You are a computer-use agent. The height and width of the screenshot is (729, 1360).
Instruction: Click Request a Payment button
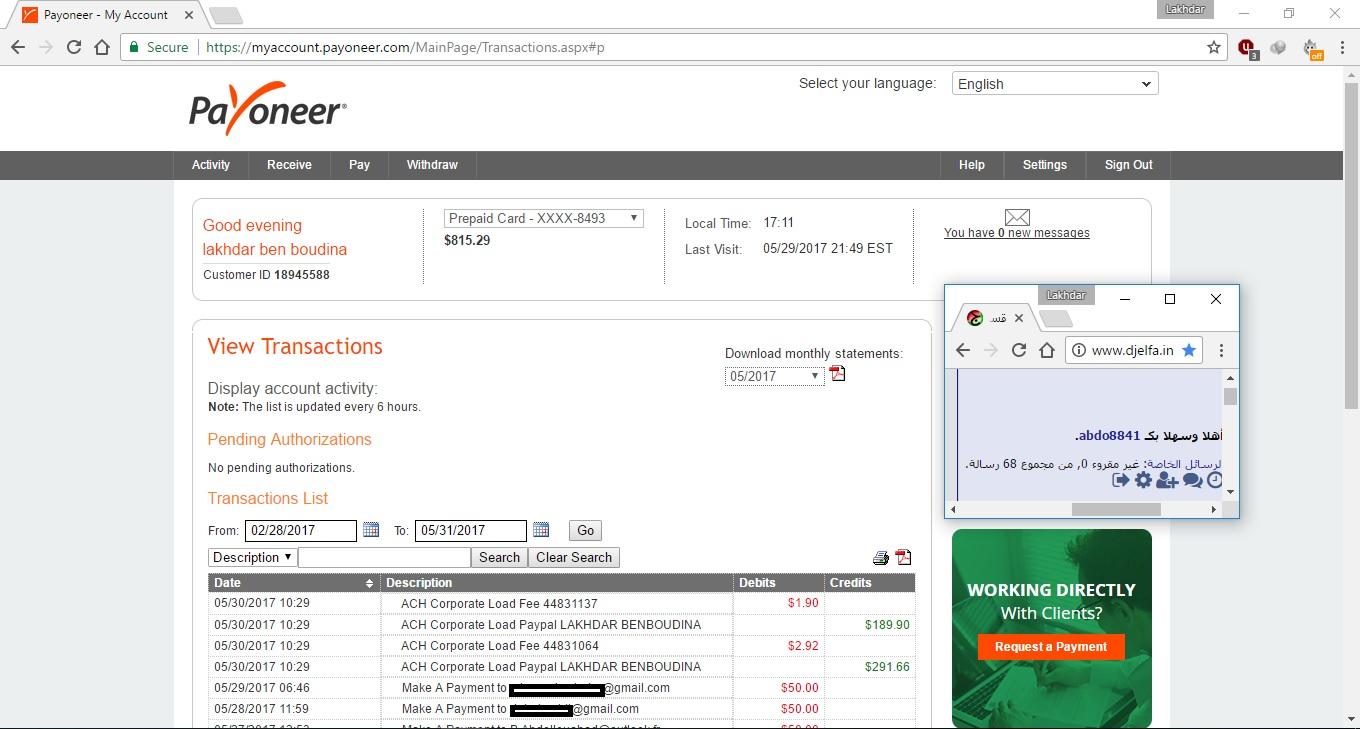pyautogui.click(x=1051, y=647)
